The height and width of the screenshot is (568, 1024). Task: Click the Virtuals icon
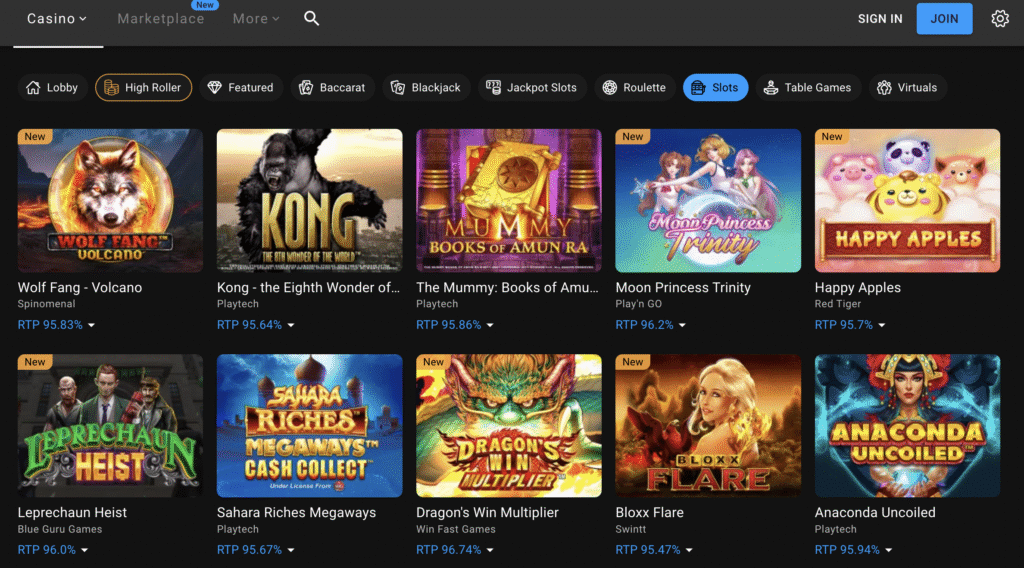coord(884,87)
